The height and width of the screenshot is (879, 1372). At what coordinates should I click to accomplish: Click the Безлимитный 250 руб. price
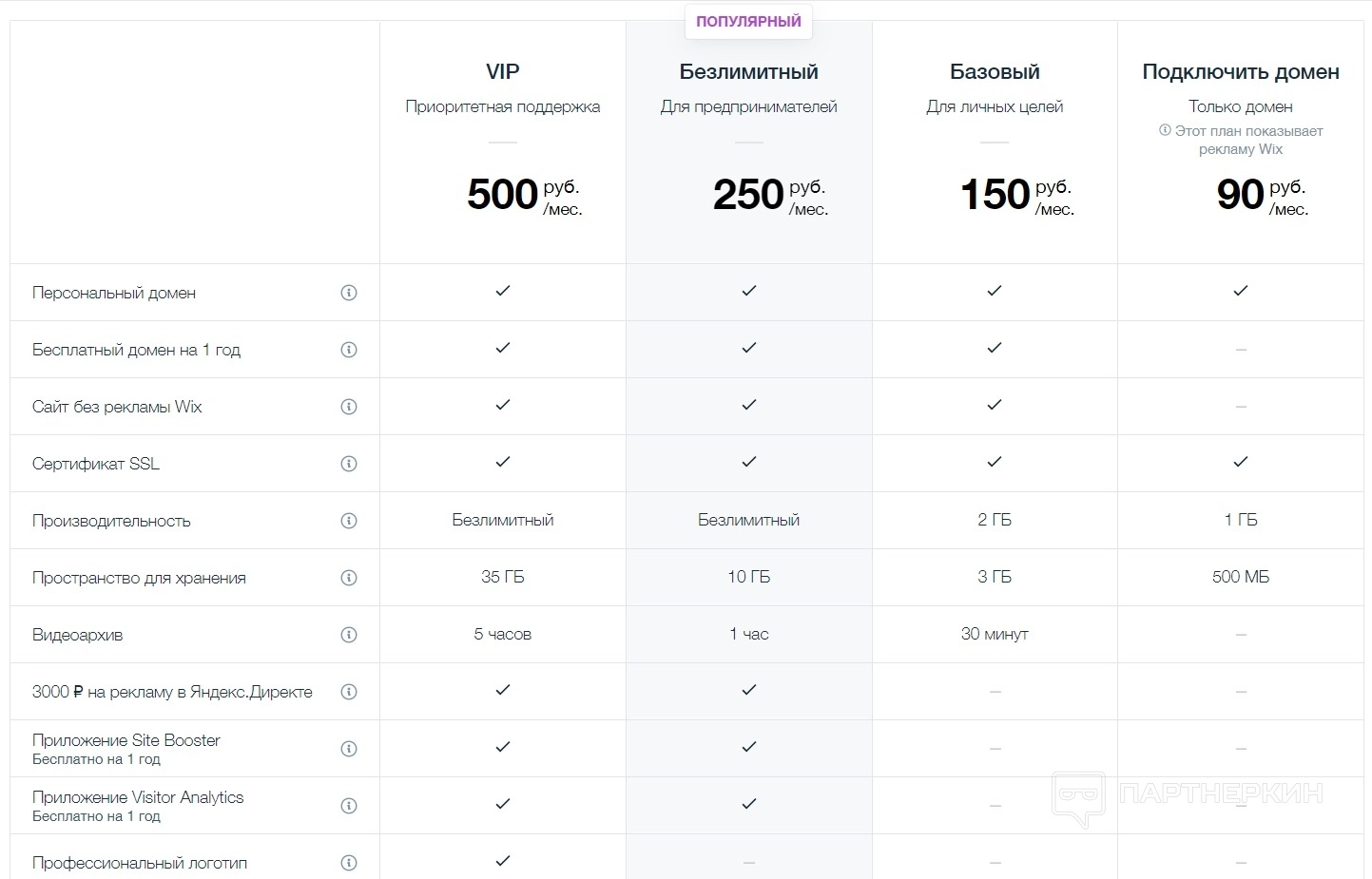(x=770, y=195)
